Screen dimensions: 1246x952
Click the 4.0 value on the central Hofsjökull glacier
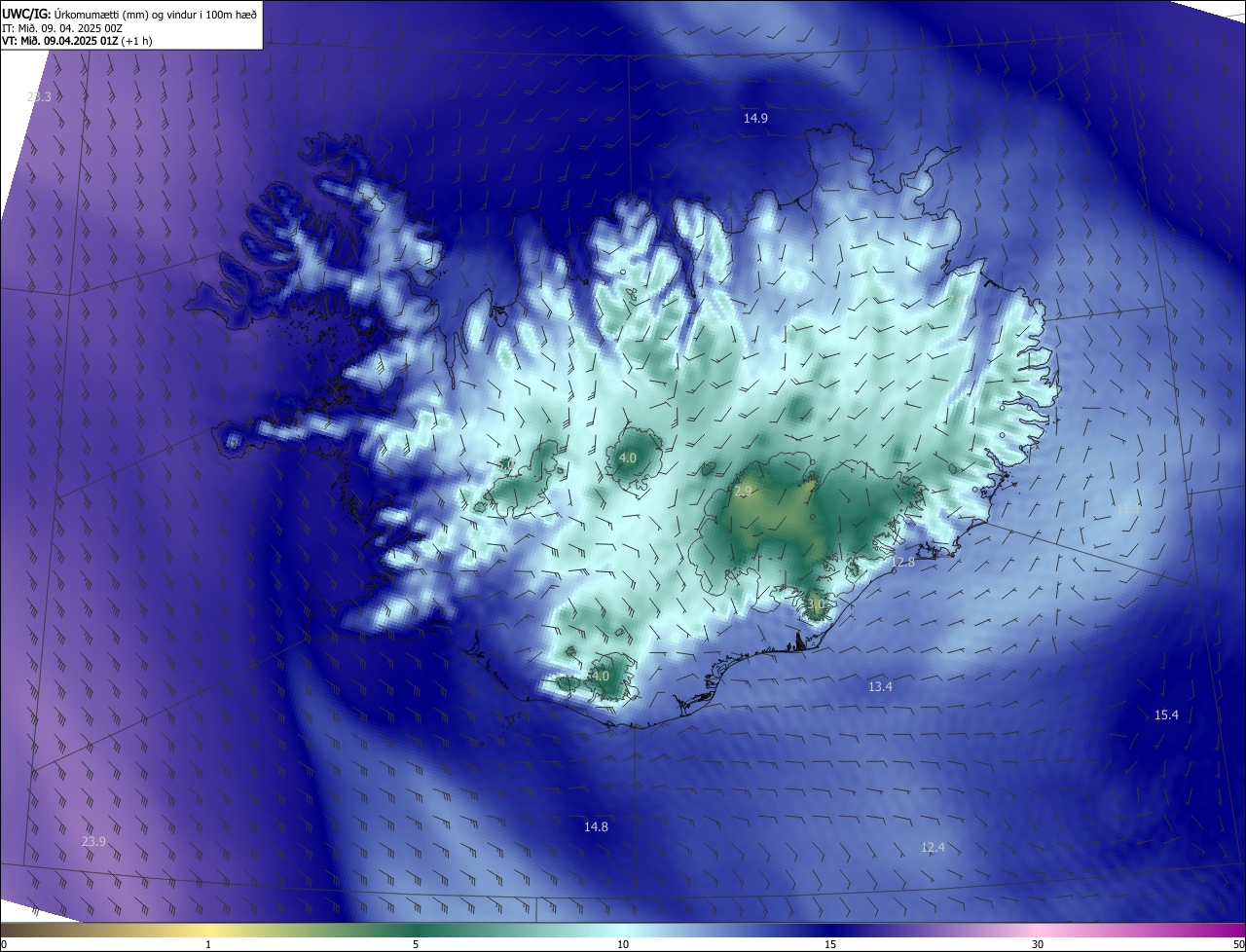pyautogui.click(x=628, y=458)
